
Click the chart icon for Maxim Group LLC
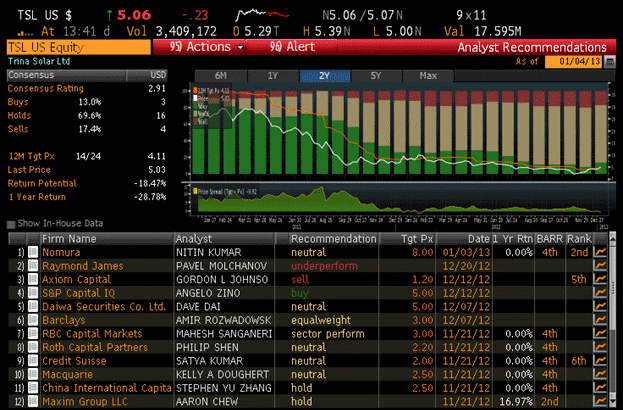(x=600, y=401)
